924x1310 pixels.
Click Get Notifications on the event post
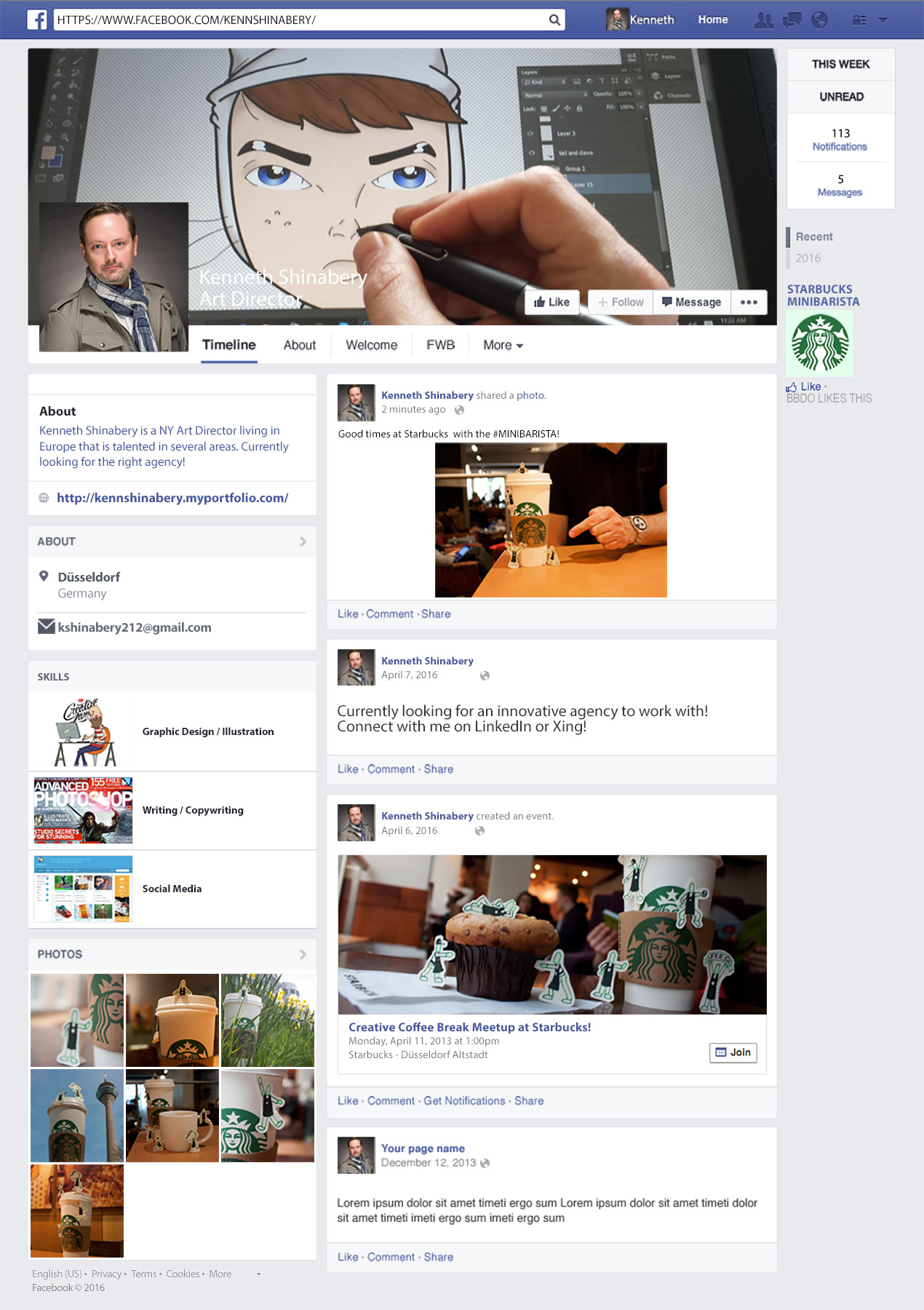(x=464, y=1100)
